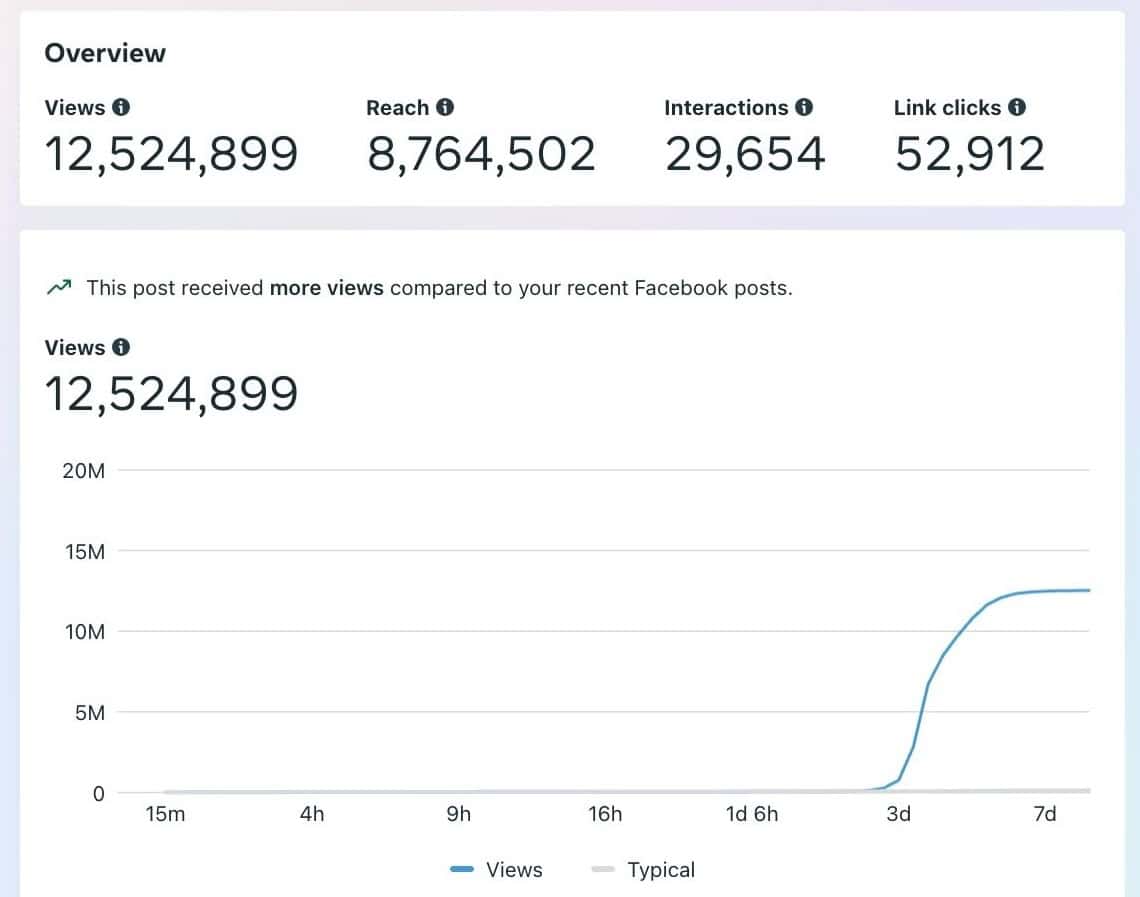Select the Reach value 8,764,502

(481, 154)
